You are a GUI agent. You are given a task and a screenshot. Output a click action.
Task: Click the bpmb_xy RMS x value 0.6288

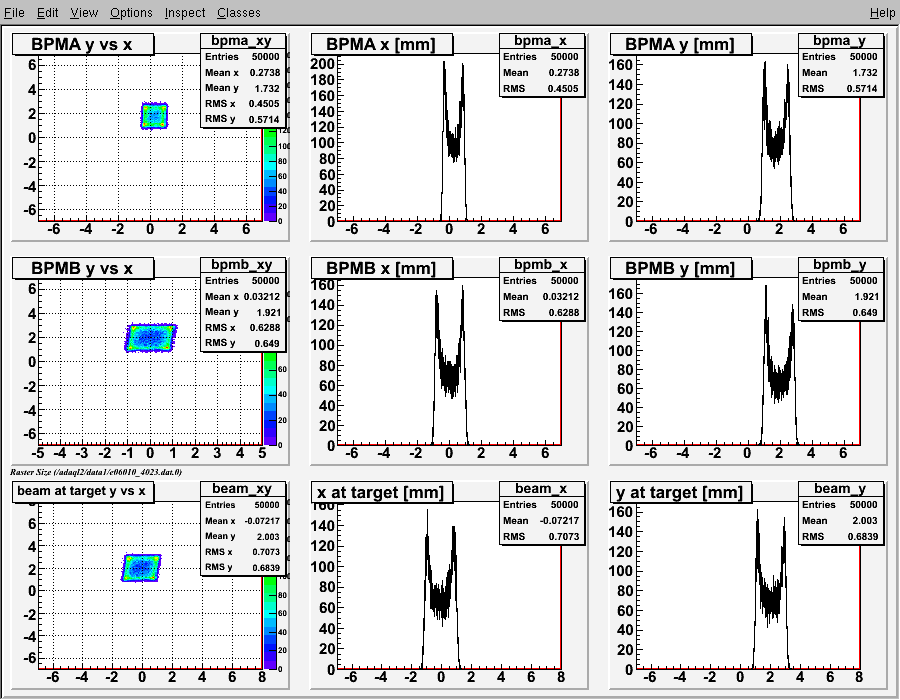(x=265, y=328)
